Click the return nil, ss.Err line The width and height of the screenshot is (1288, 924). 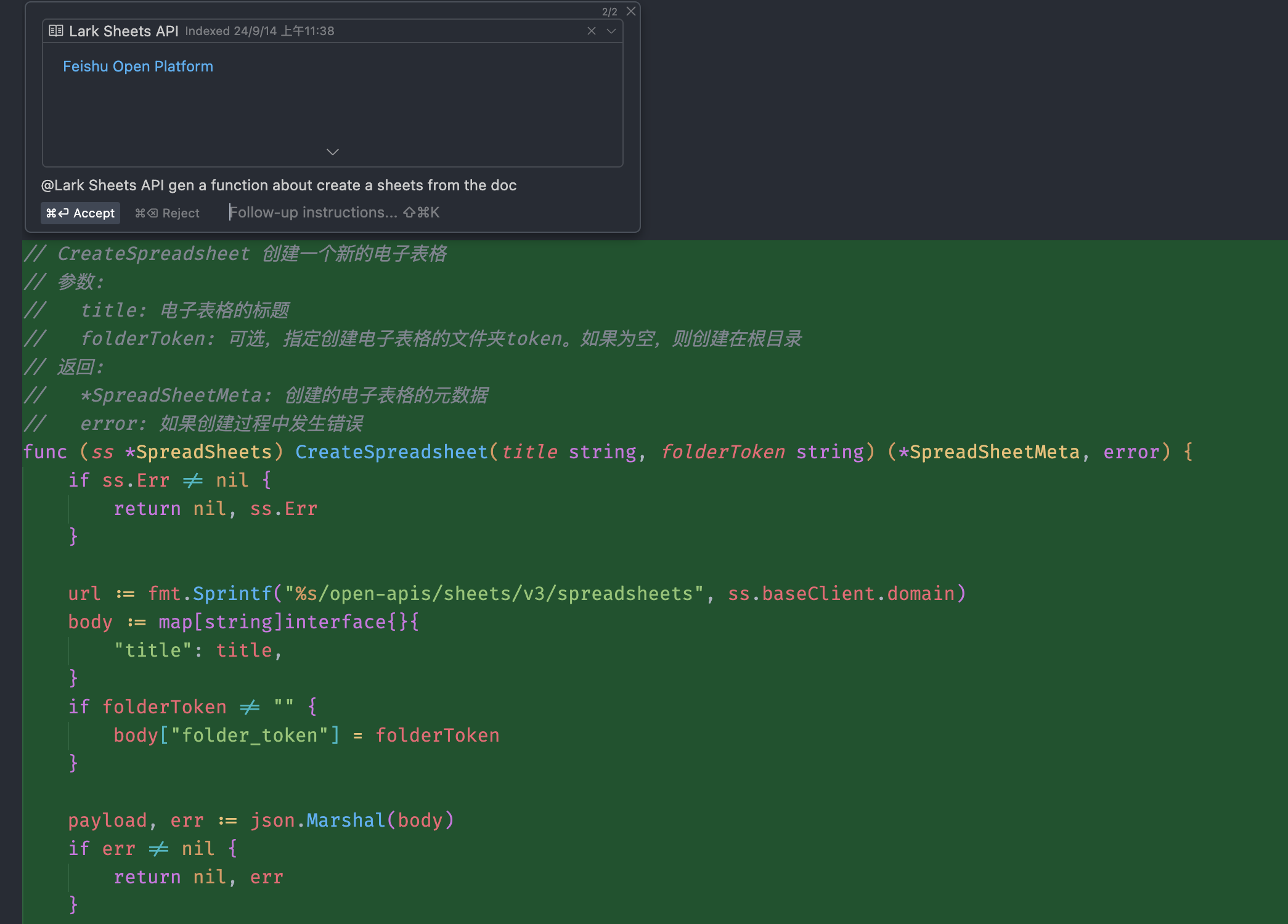216,509
